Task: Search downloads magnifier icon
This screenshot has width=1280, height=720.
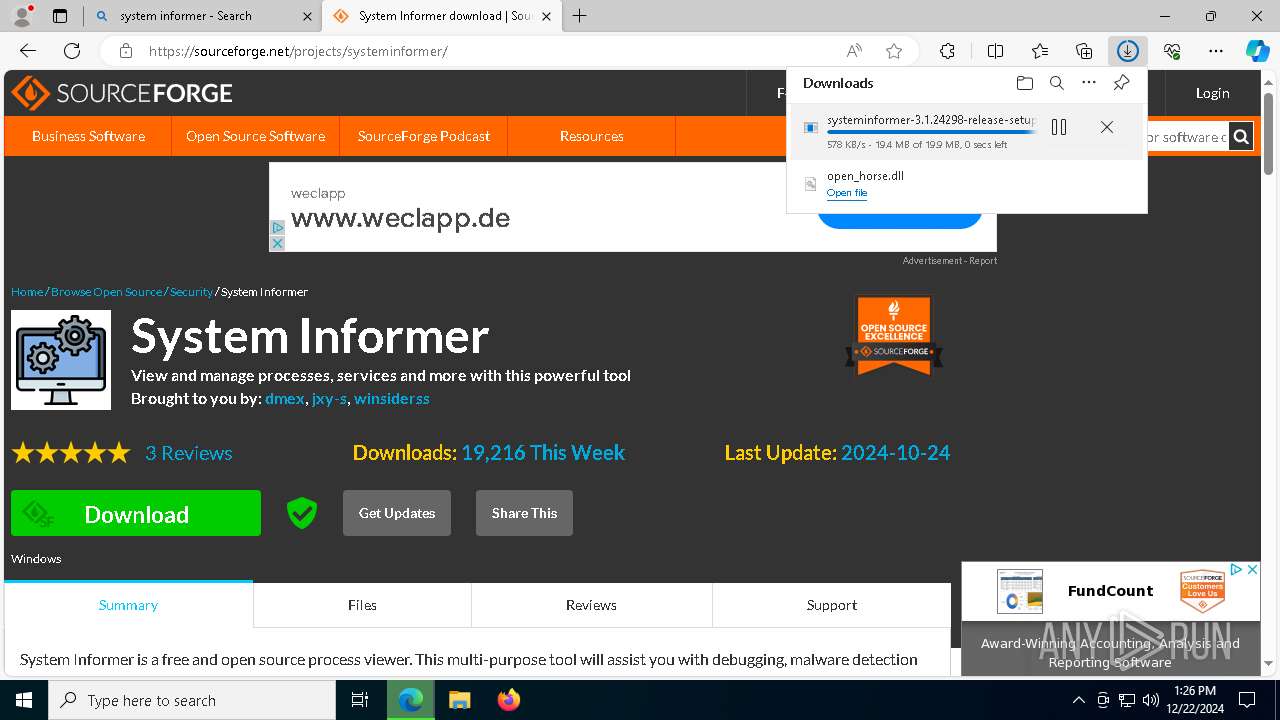Action: [1057, 83]
